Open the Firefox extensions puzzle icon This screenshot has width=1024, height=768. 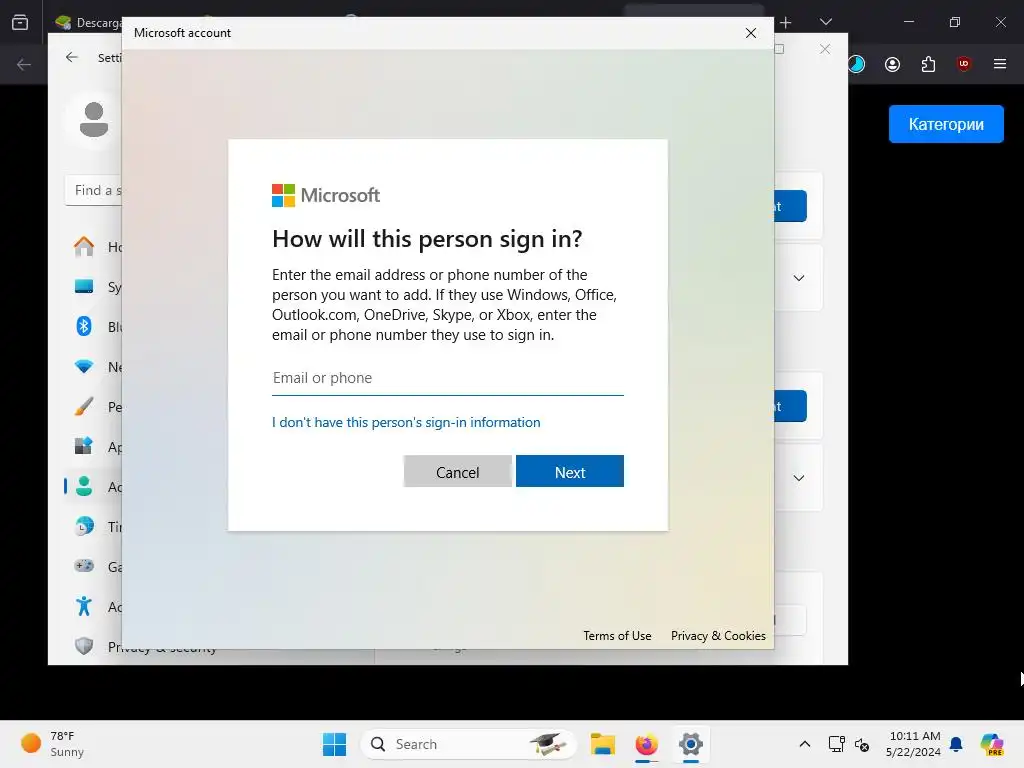tap(928, 64)
